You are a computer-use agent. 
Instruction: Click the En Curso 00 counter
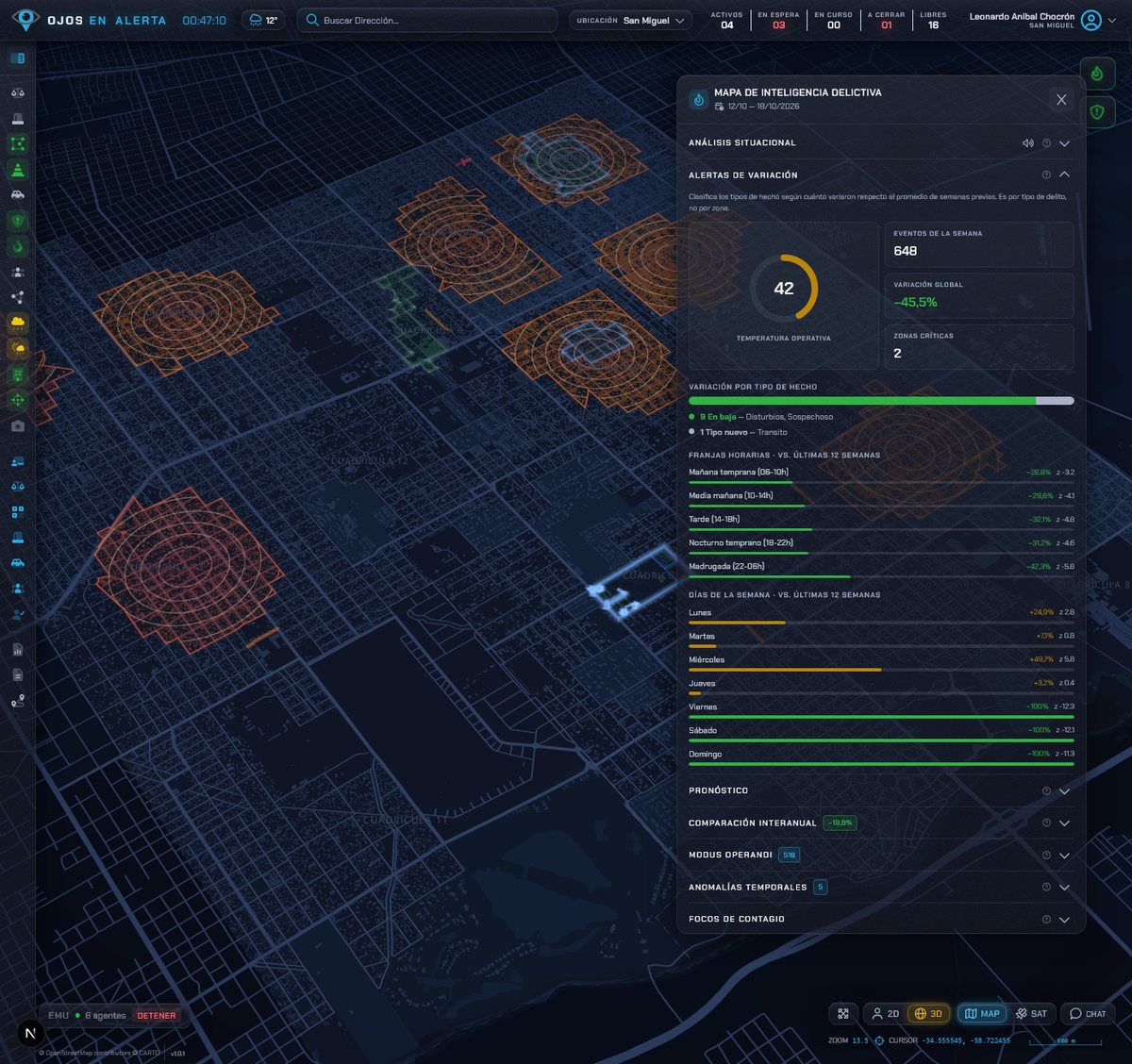click(833, 20)
